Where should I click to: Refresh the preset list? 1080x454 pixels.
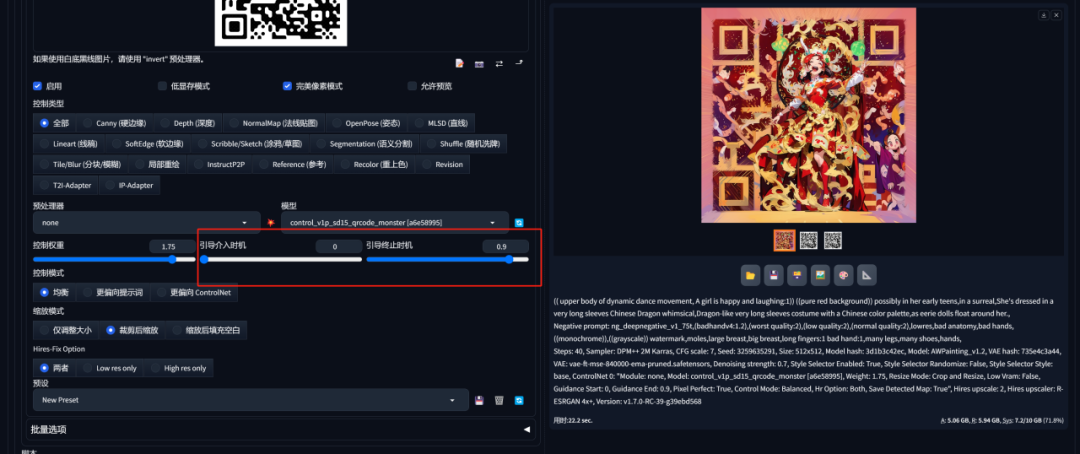(519, 400)
